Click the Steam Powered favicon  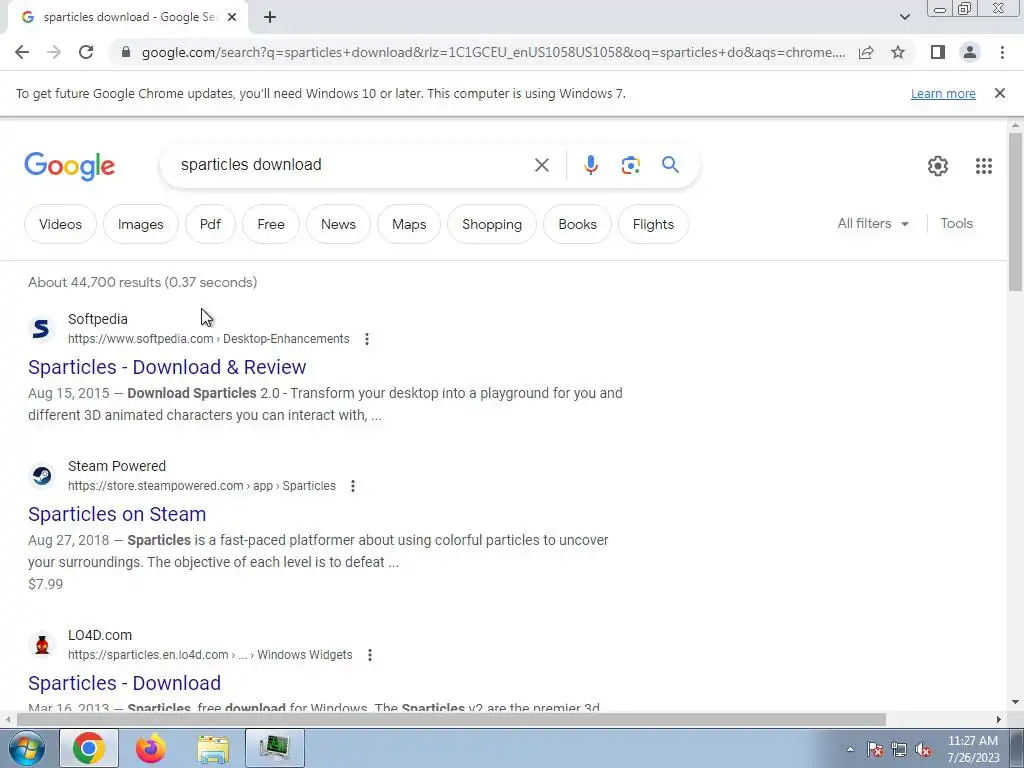(x=41, y=475)
